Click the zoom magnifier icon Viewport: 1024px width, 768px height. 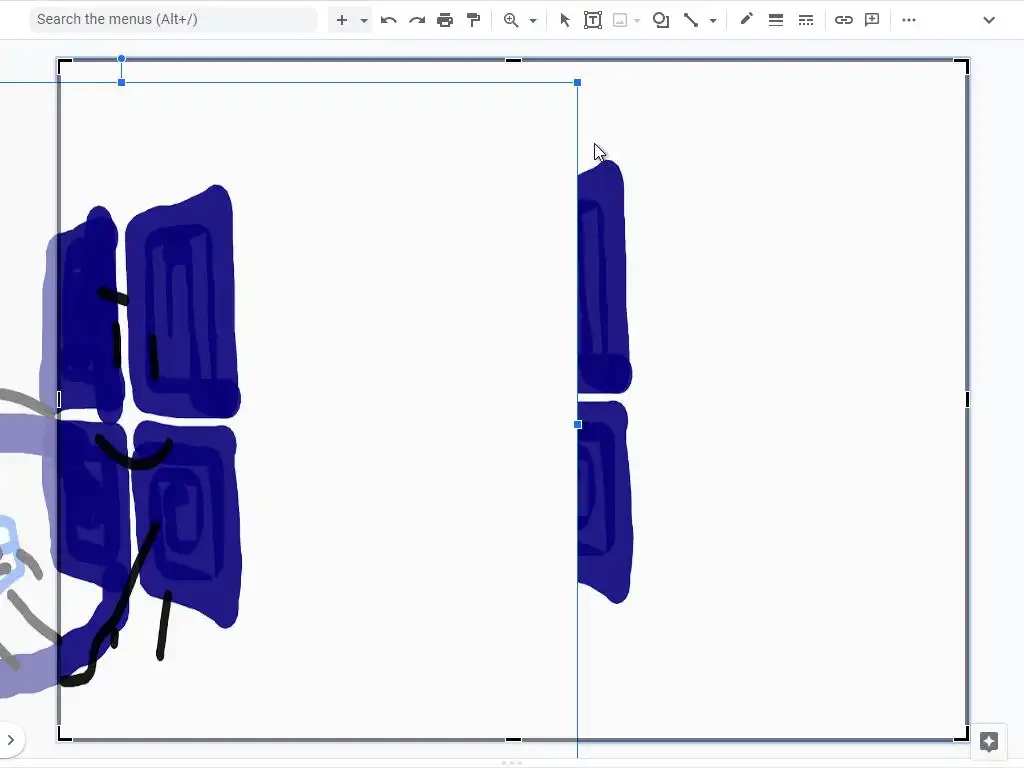(511, 20)
